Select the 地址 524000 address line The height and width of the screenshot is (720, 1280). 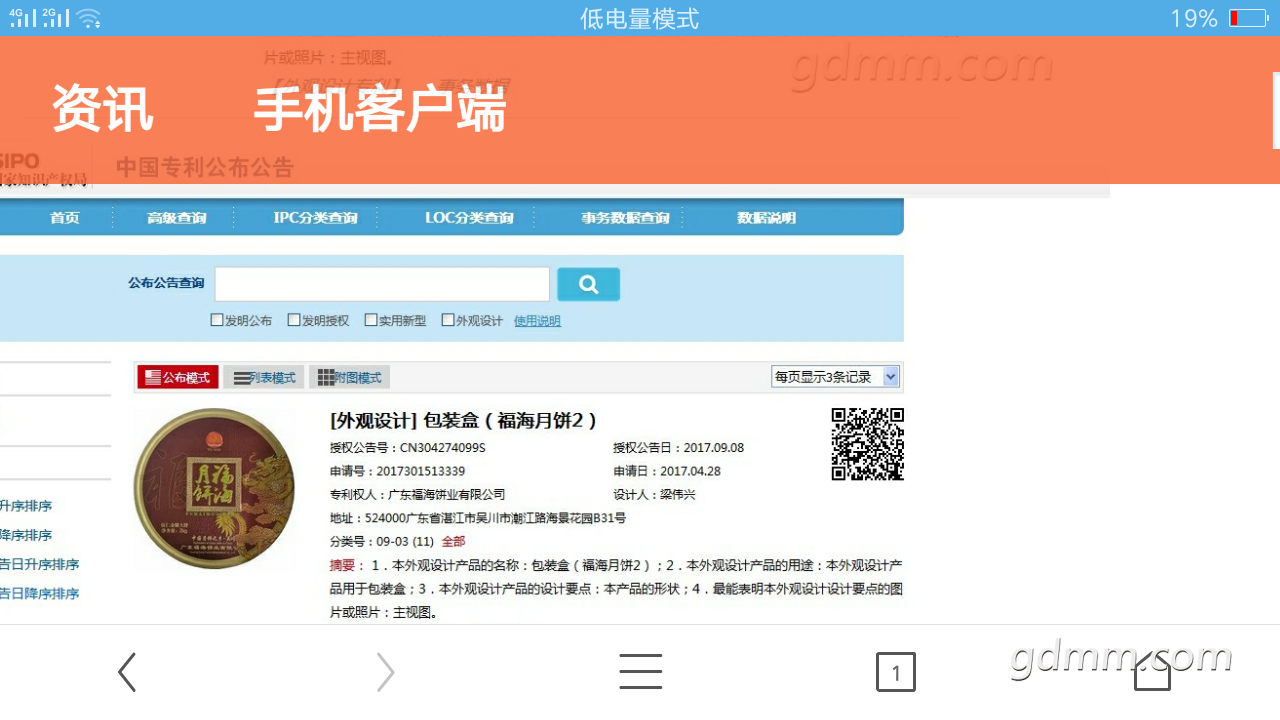click(x=478, y=518)
